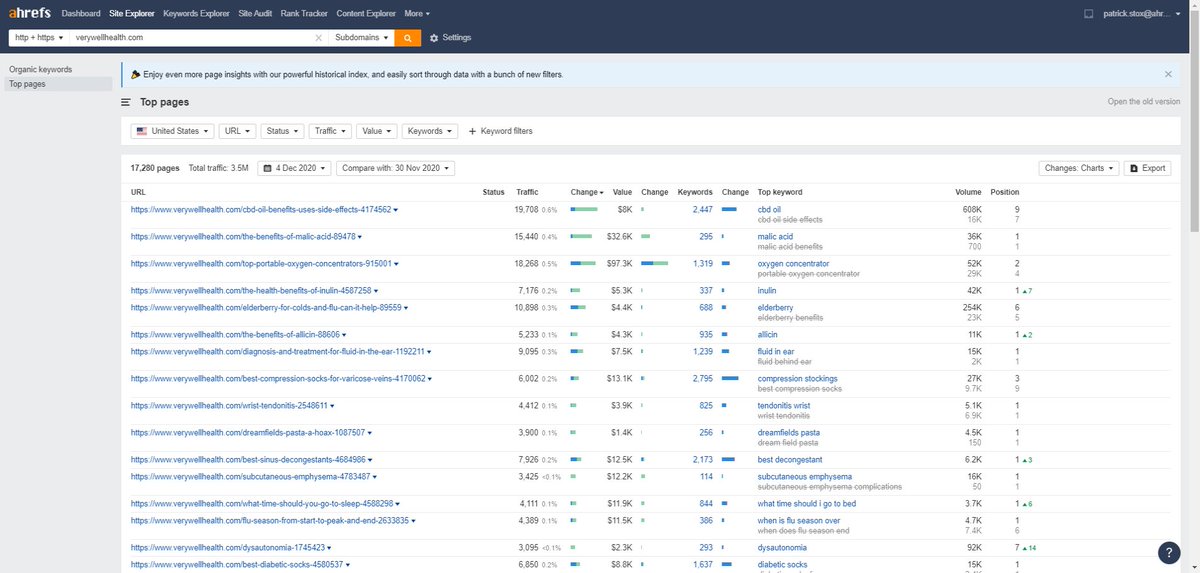Click 'inulin' top keyword
The width and height of the screenshot is (1200, 573).
coord(768,290)
